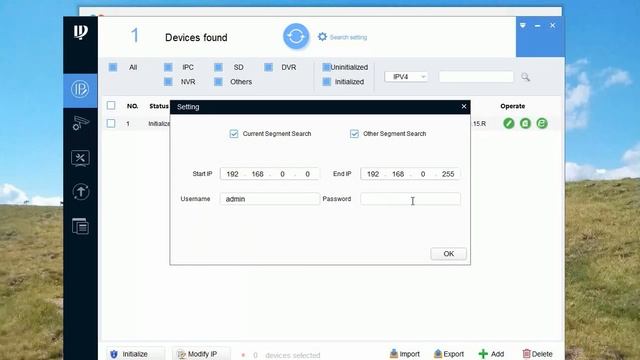Open the camera device sidebar icon
640x360 pixels.
[x=80, y=123]
